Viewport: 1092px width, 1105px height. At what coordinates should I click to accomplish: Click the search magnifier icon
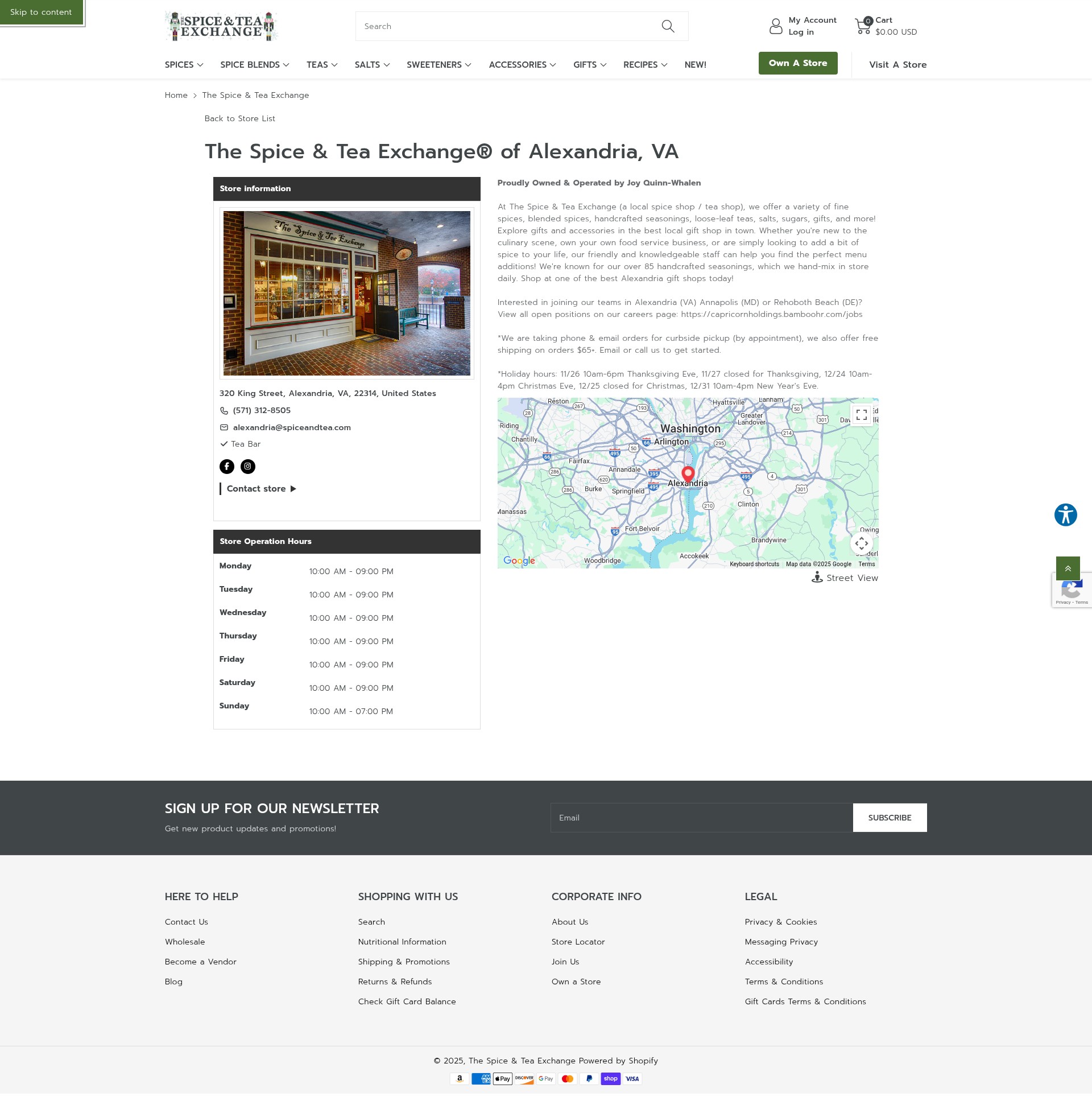pos(668,26)
